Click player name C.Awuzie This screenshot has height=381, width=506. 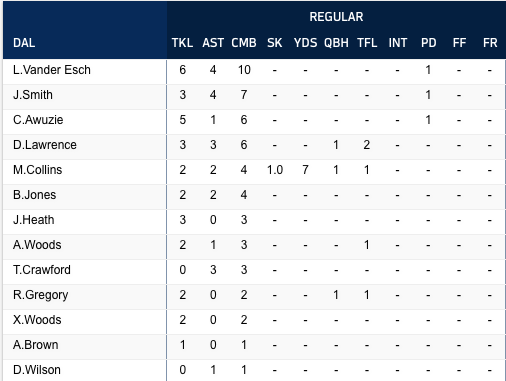(x=38, y=120)
